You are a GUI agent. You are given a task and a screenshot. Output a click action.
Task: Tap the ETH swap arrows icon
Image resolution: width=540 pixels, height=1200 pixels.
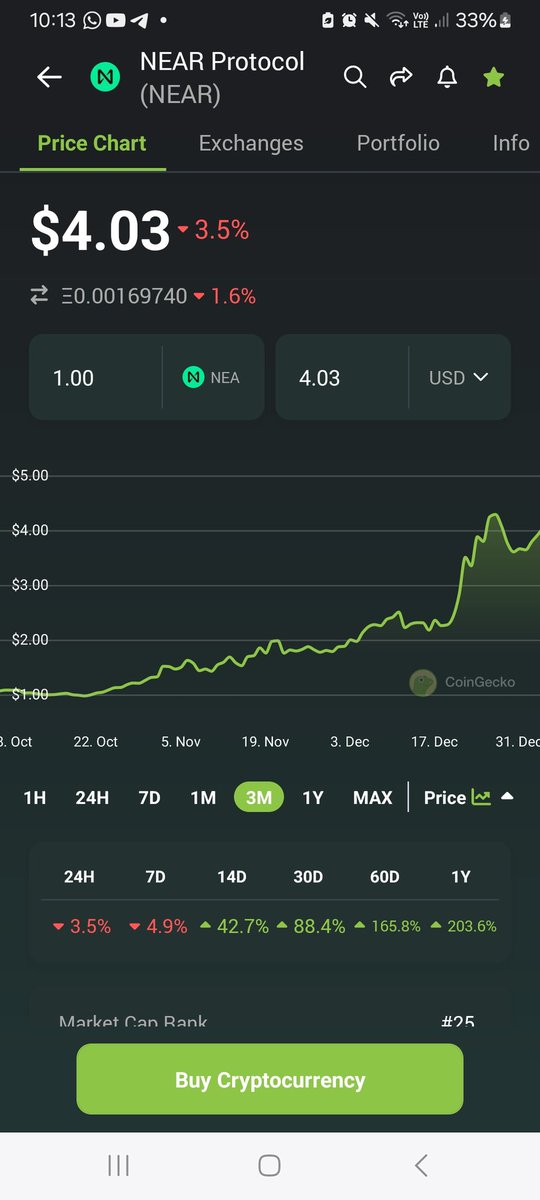point(39,295)
